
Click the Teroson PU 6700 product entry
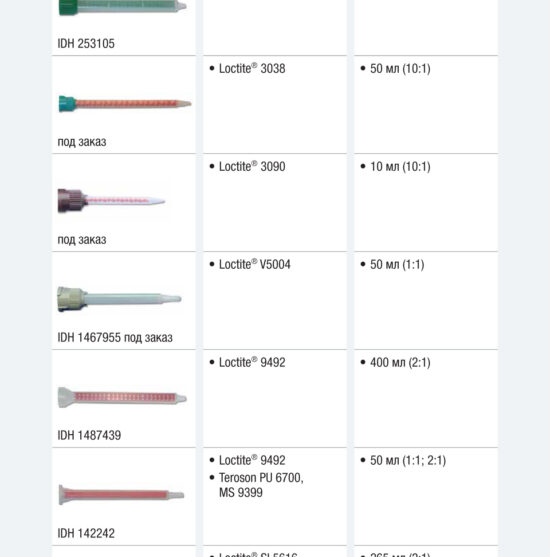click(x=261, y=478)
